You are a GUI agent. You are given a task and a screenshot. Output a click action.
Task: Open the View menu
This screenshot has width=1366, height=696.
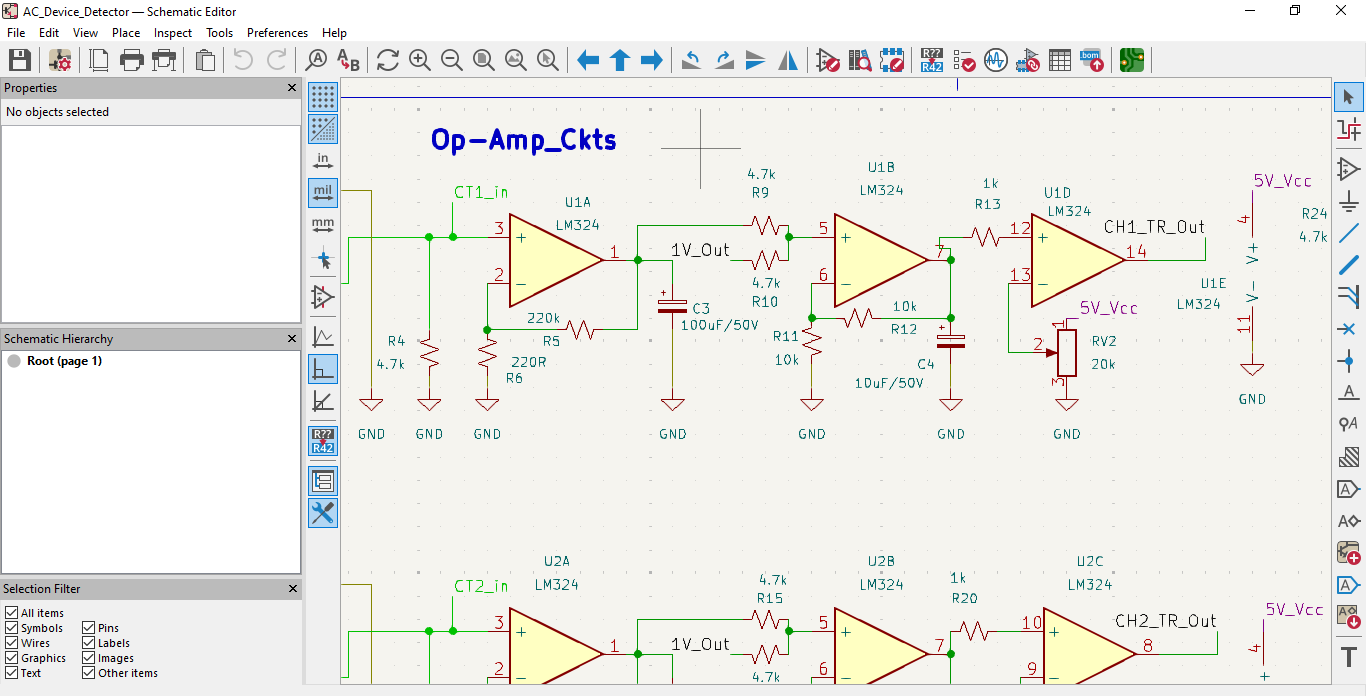[x=85, y=33]
